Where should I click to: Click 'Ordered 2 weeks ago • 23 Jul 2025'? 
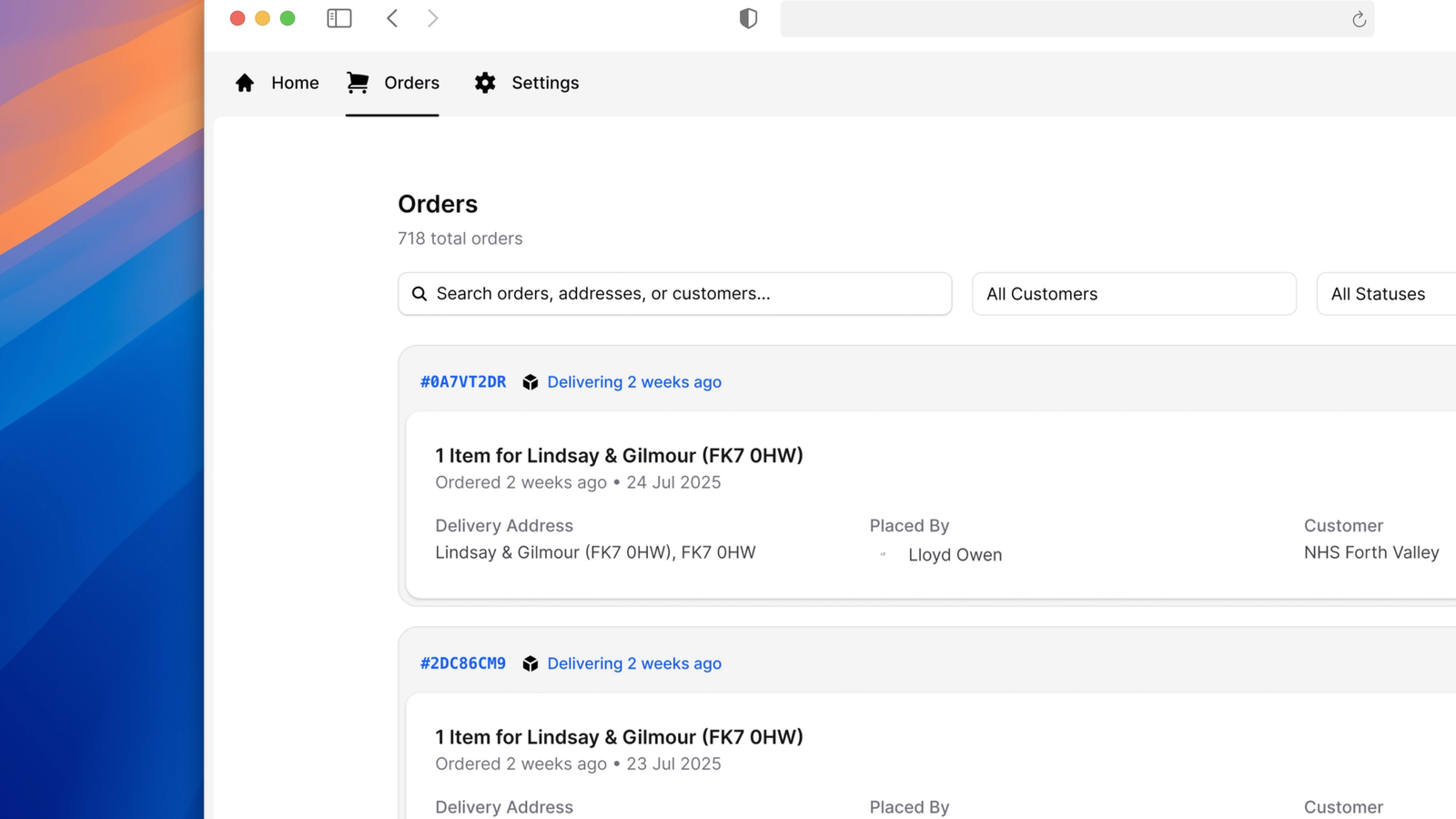(578, 763)
